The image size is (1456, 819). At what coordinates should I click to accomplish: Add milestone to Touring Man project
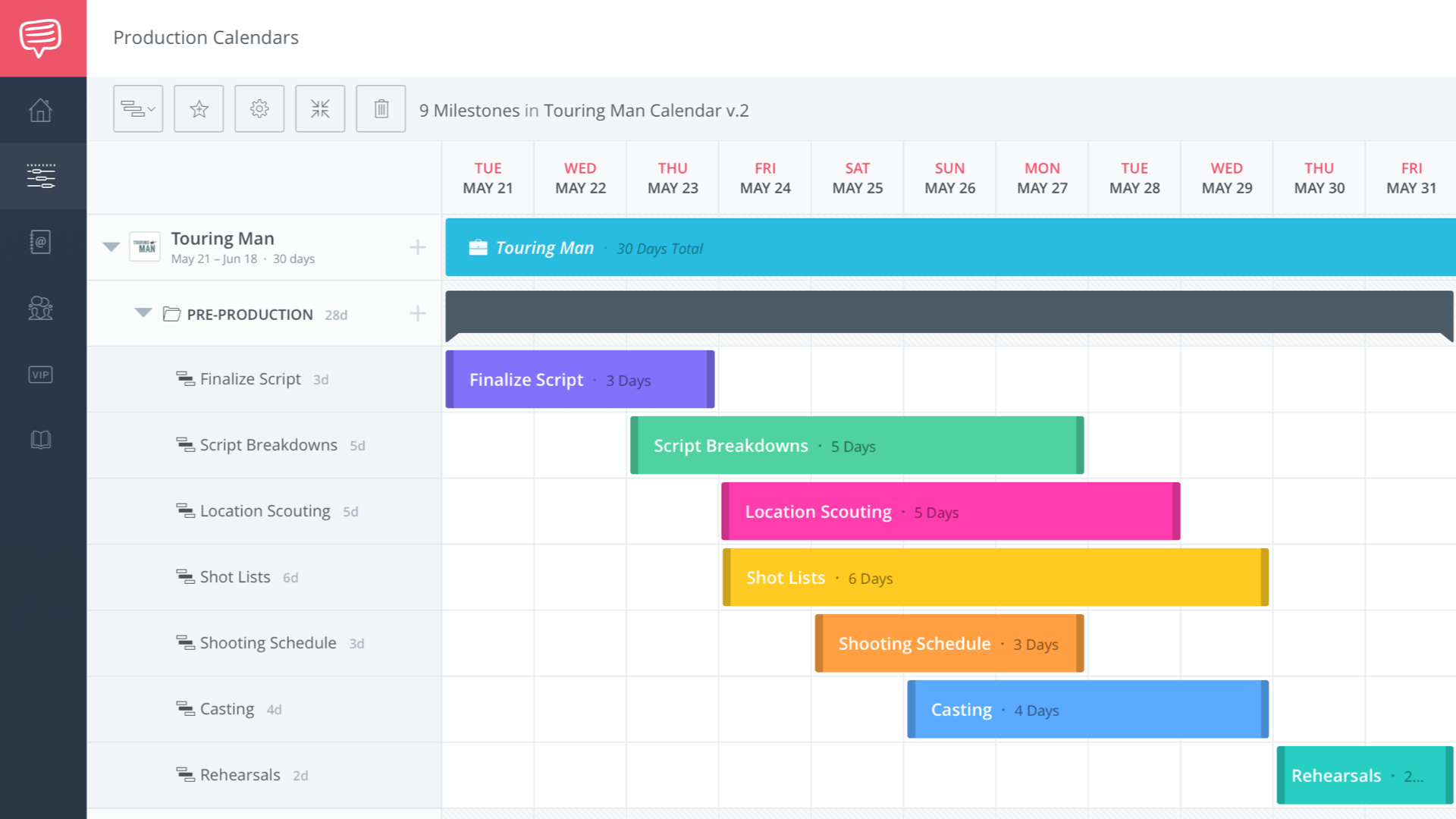coord(418,248)
